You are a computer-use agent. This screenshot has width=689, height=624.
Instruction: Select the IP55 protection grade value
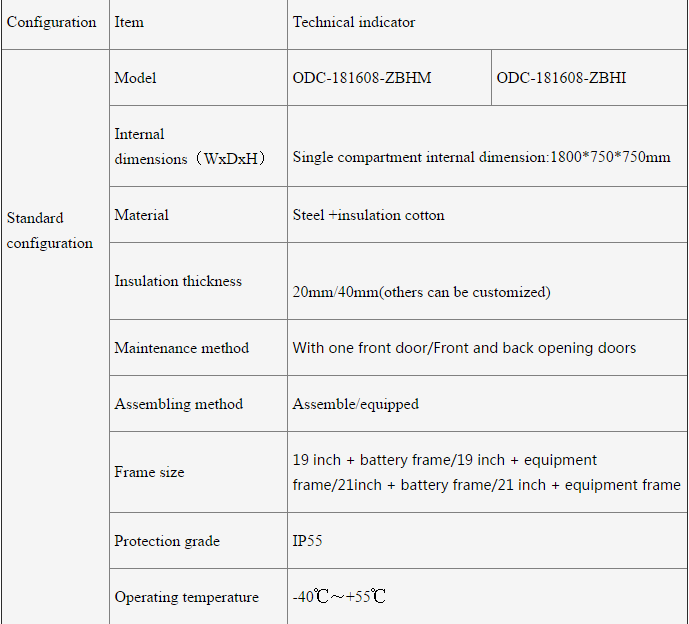307,541
